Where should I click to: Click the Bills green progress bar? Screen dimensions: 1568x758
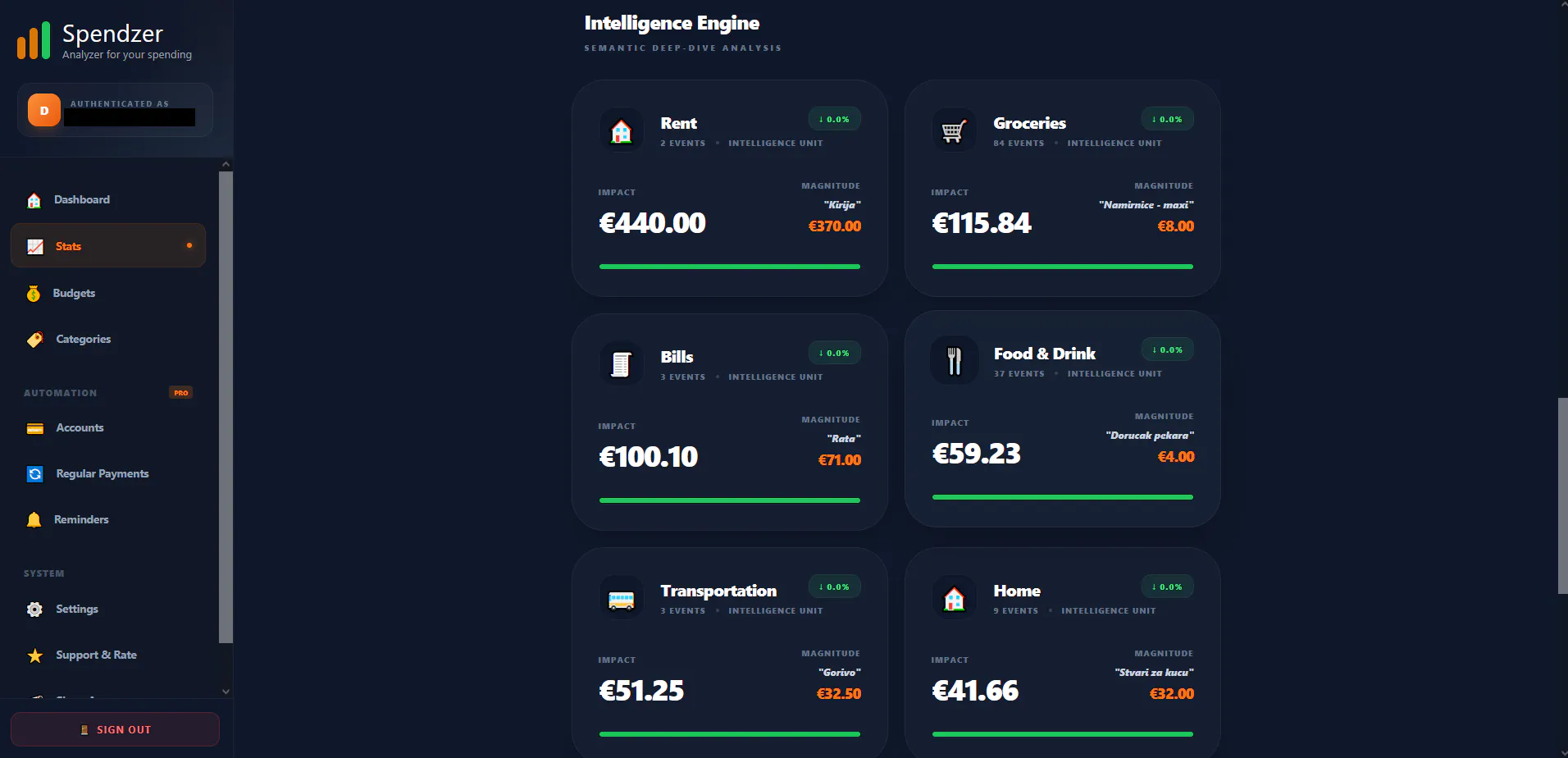point(730,500)
